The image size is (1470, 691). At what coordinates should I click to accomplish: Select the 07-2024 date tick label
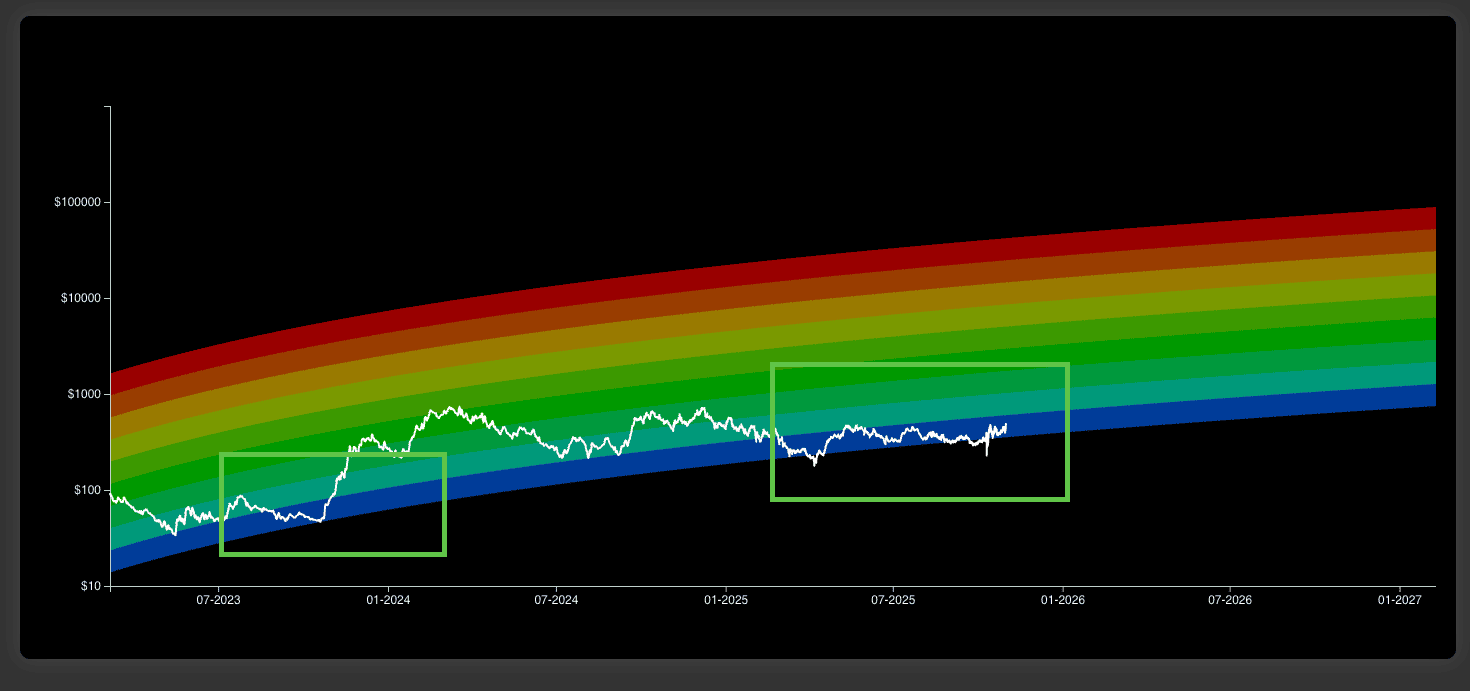coord(556,600)
